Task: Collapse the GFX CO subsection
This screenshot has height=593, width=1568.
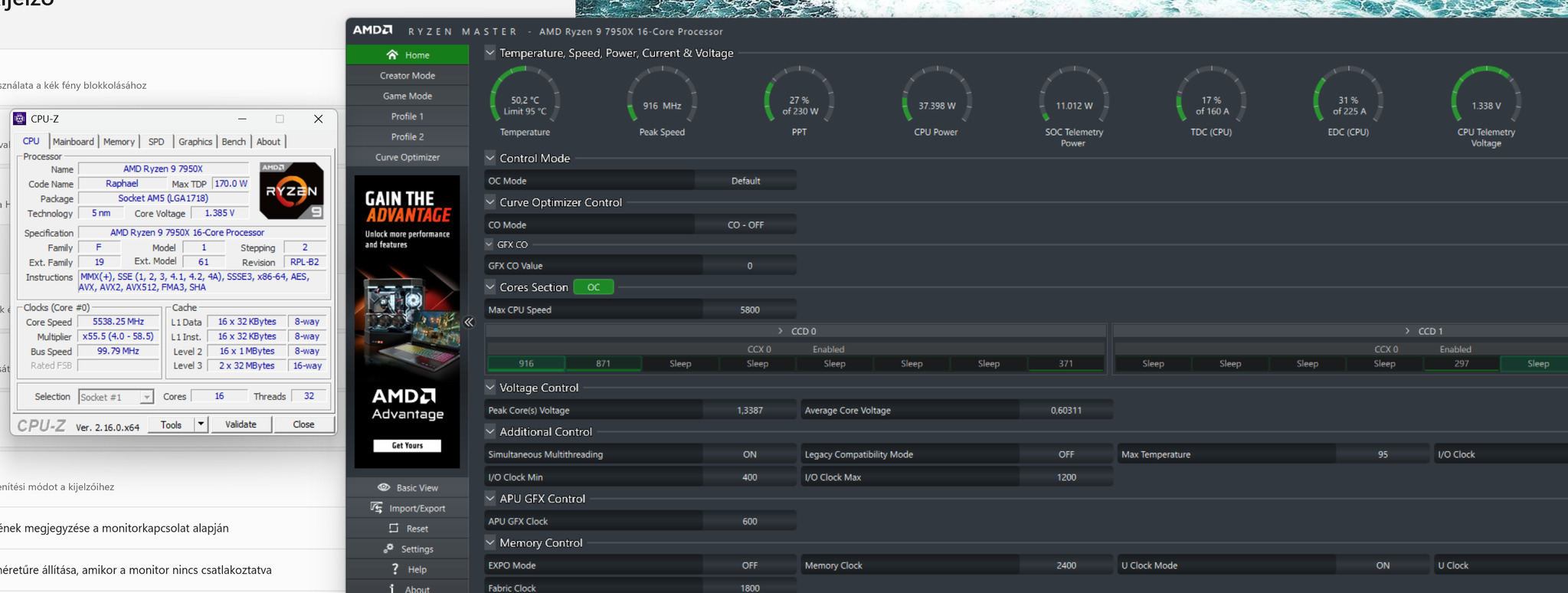Action: (489, 244)
